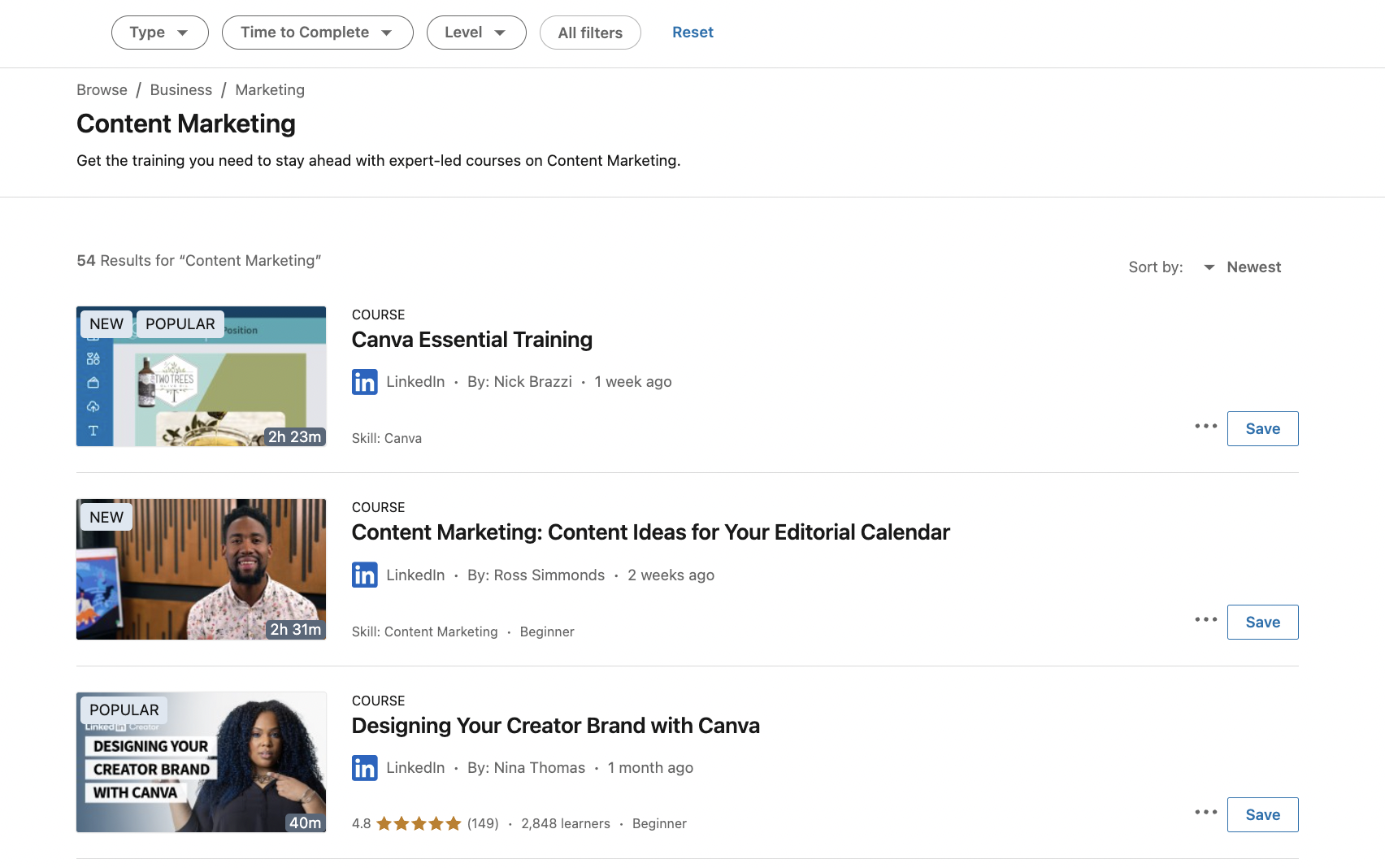This screenshot has width=1385, height=868.
Task: Open more options for Canva Essential Training
Action: (1205, 427)
